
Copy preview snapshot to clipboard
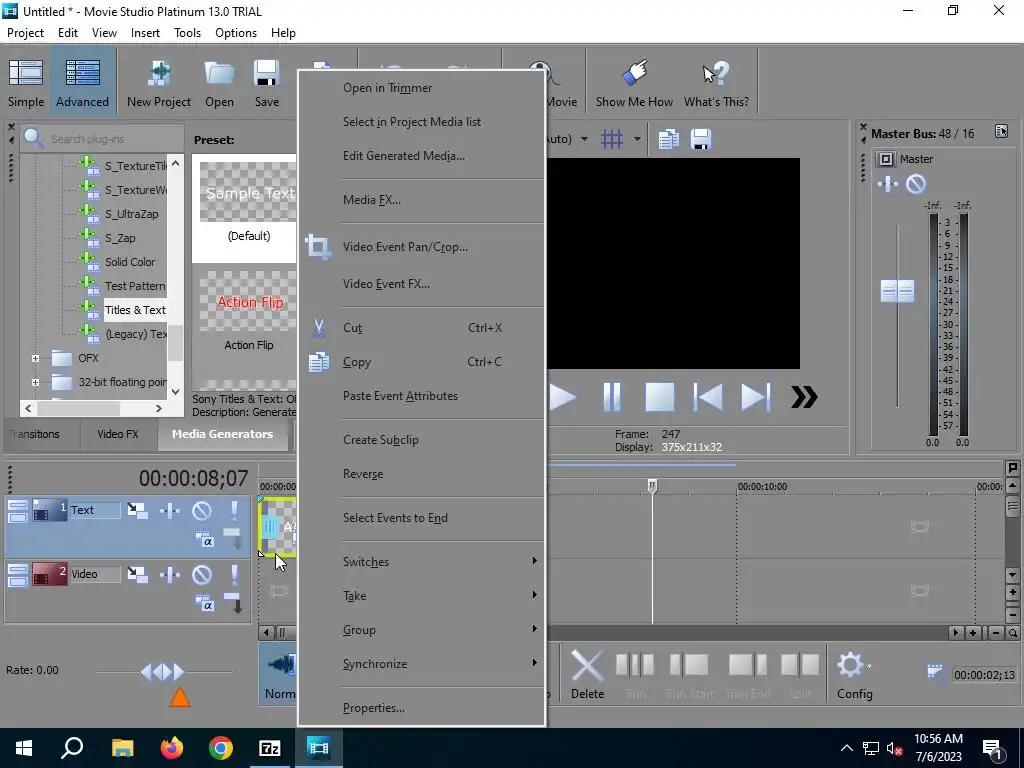(668, 139)
